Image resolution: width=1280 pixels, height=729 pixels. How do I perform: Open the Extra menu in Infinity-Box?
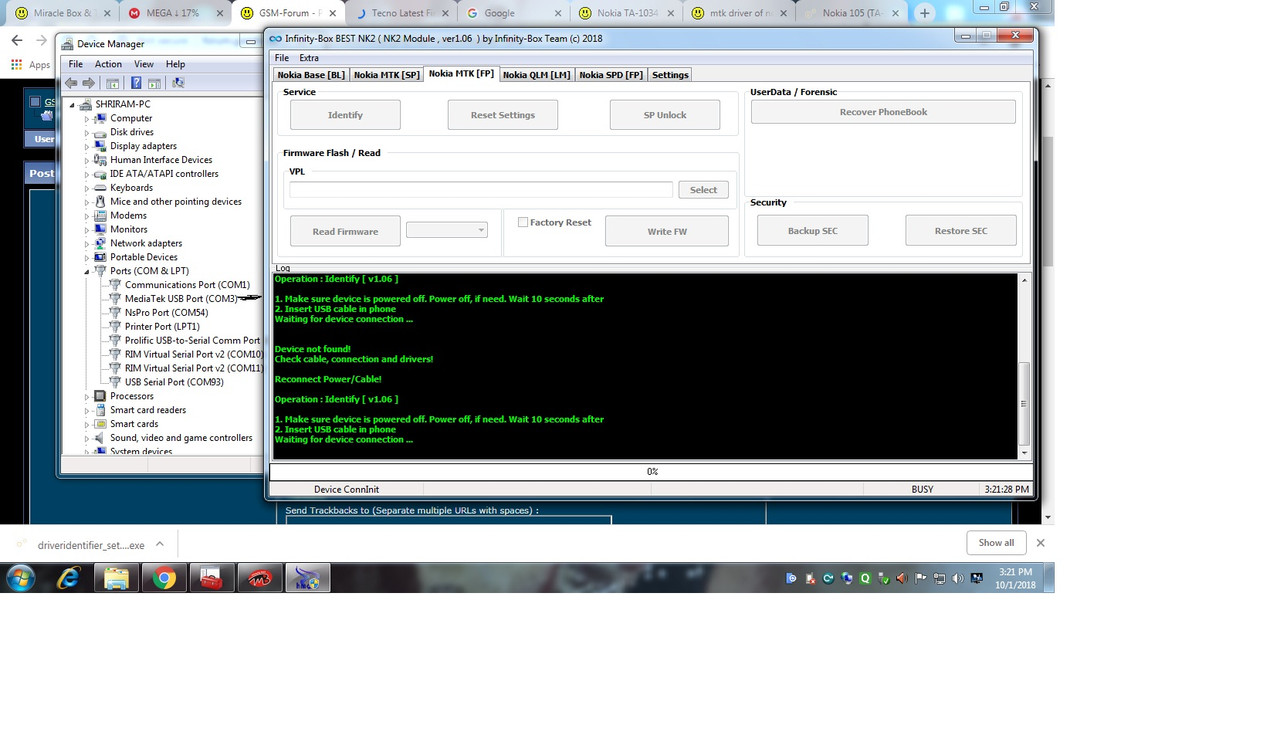point(309,58)
